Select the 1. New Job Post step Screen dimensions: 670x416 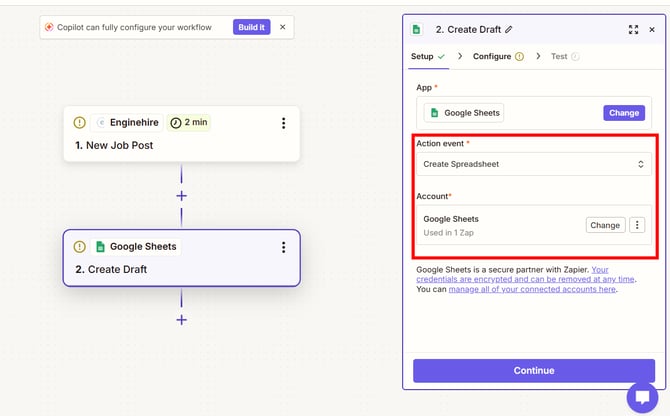182,134
